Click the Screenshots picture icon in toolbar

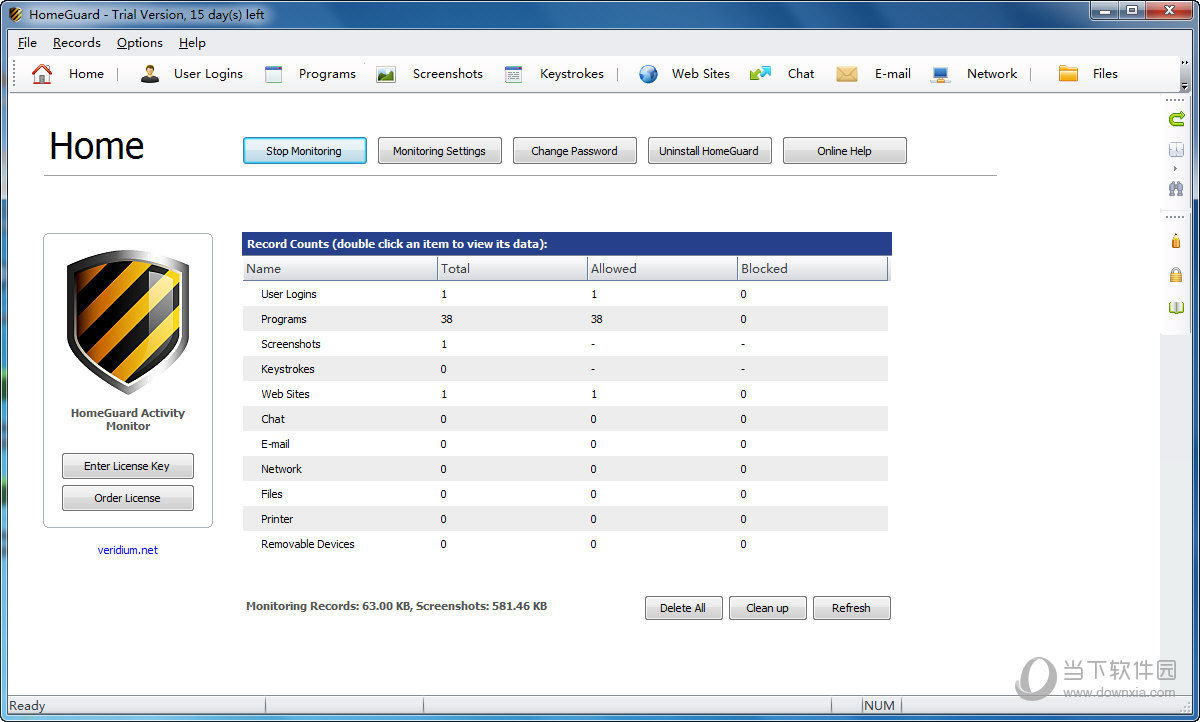point(386,74)
